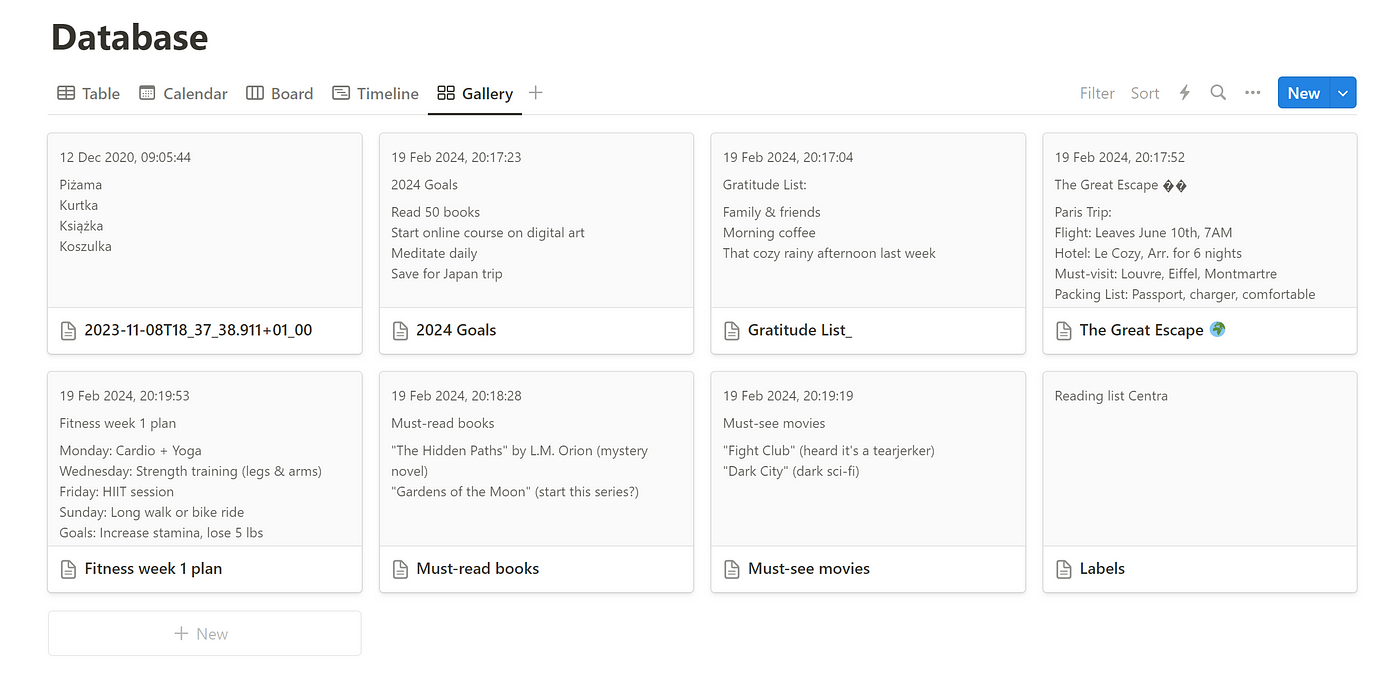Viewport: 1400px width, 696px height.
Task: Click page icon beside 2024 Goals
Action: tap(400, 330)
